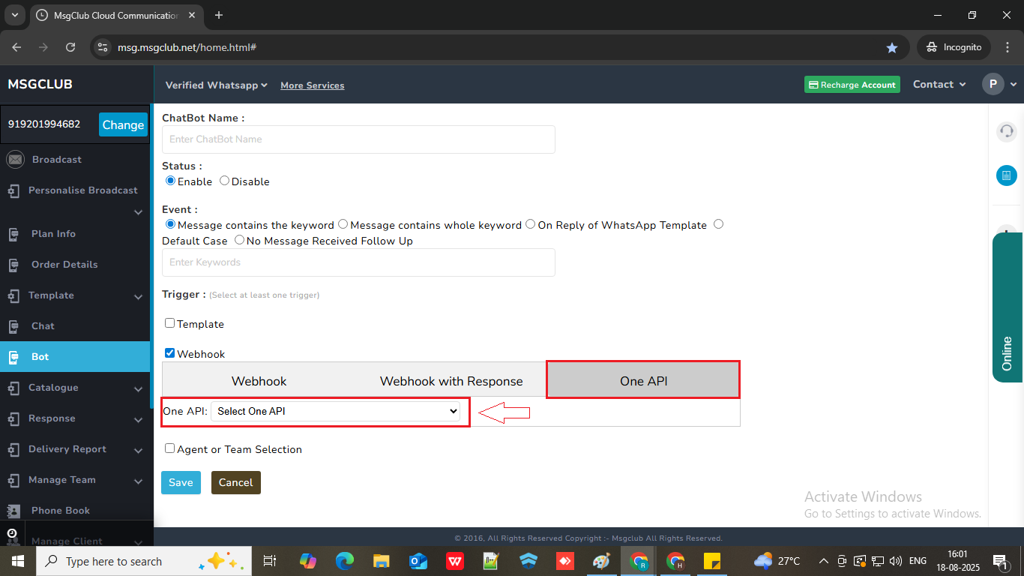Click the Phone Book sidebar icon

click(14, 511)
